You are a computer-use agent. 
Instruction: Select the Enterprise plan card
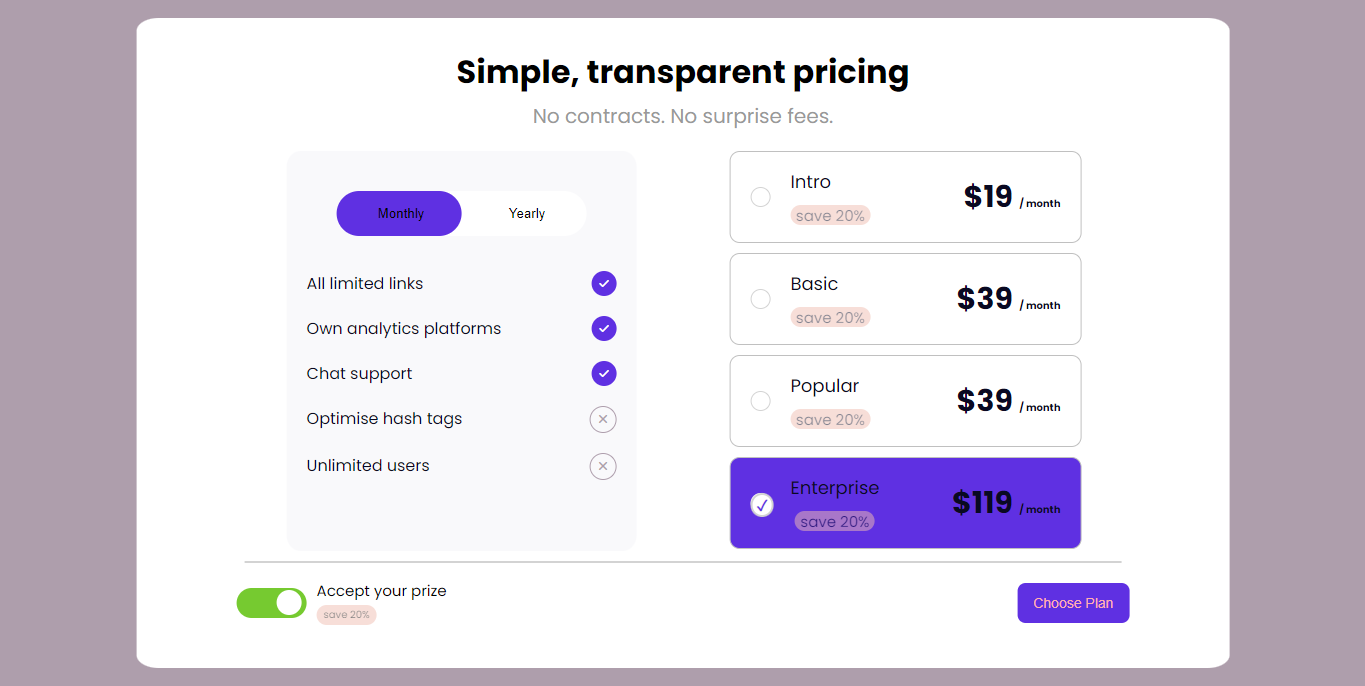tap(905, 503)
